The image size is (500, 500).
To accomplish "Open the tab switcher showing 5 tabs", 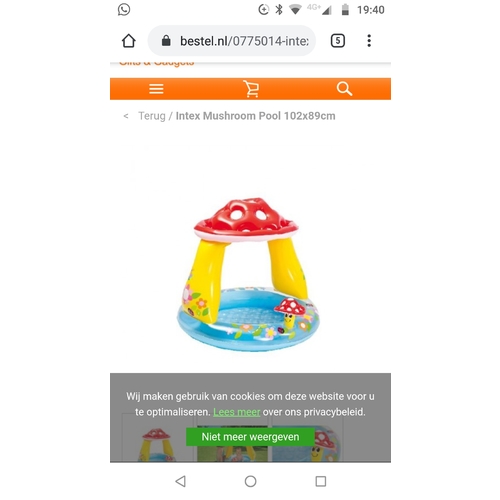I will [338, 41].
